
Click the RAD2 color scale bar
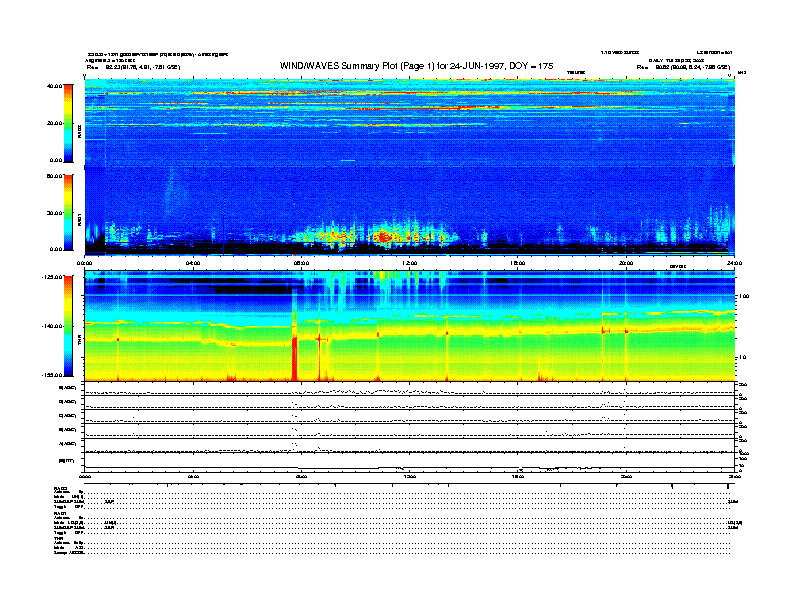coord(68,123)
